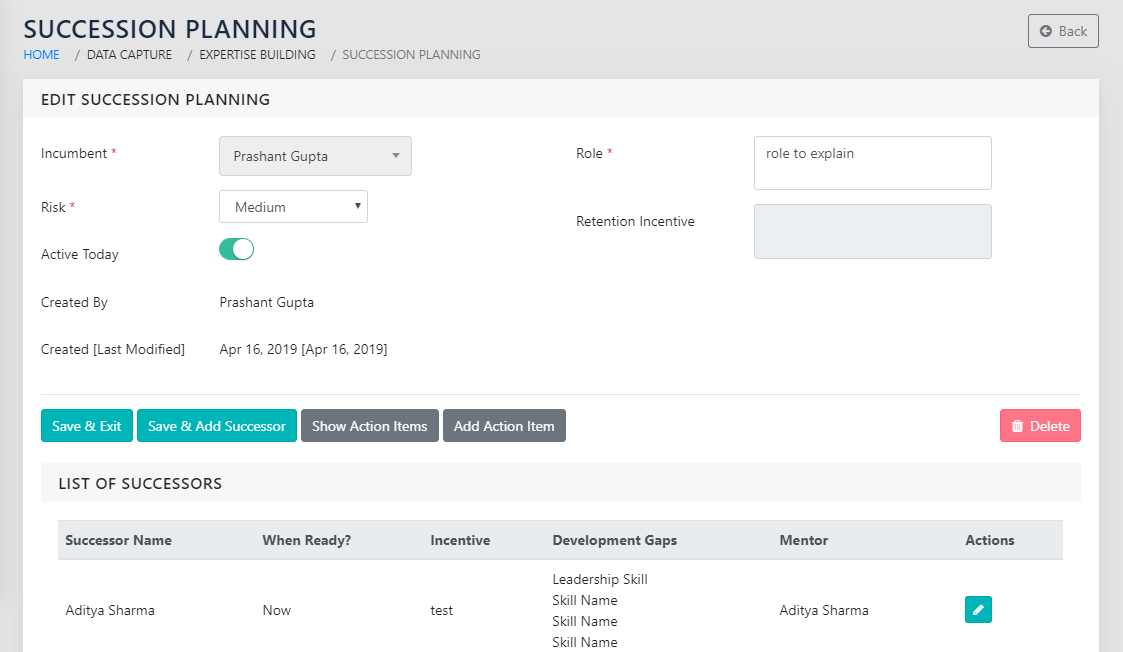Open the Incumbent dropdown showing Prashant Gupta
Viewport: 1123px width, 652px height.
[x=315, y=156]
